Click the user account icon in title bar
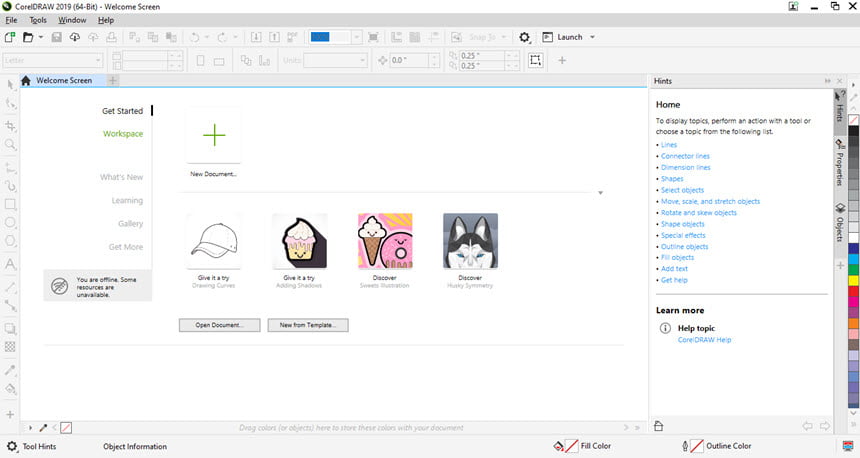Viewport: 860px width, 458px height. tap(794, 7)
